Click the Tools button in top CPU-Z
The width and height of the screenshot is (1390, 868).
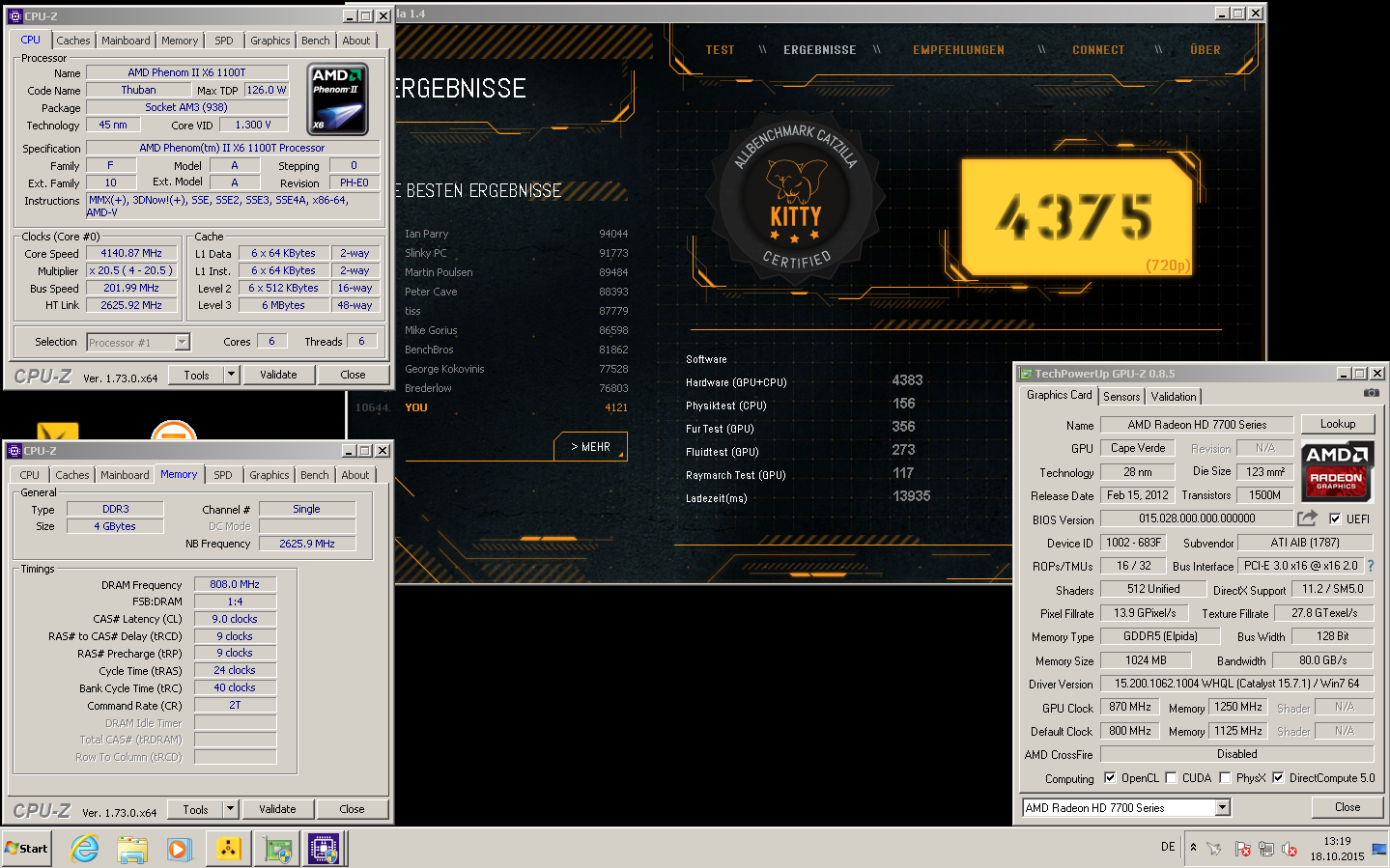197,375
